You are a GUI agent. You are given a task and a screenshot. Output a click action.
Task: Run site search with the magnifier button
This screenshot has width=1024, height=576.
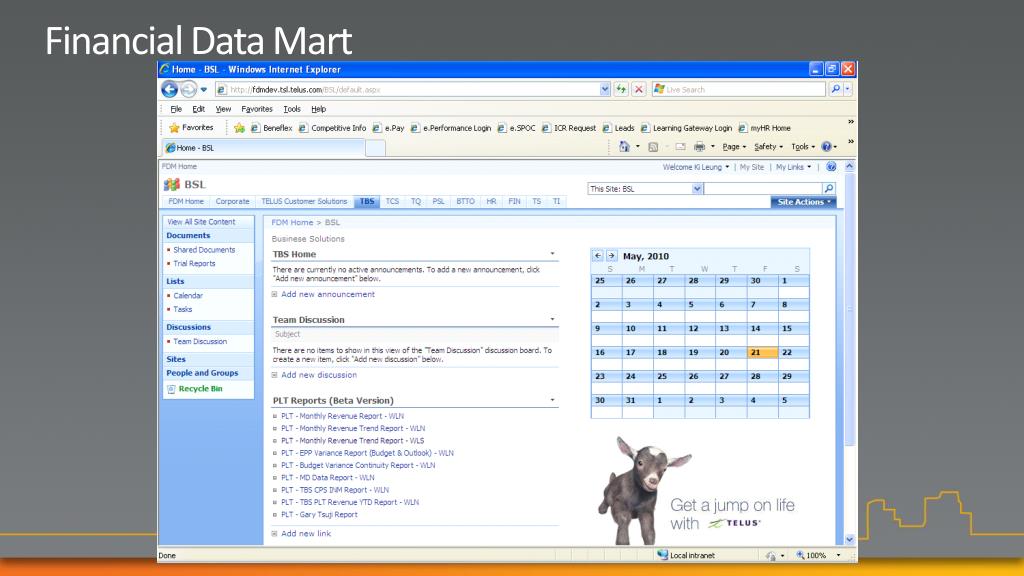pyautogui.click(x=828, y=189)
